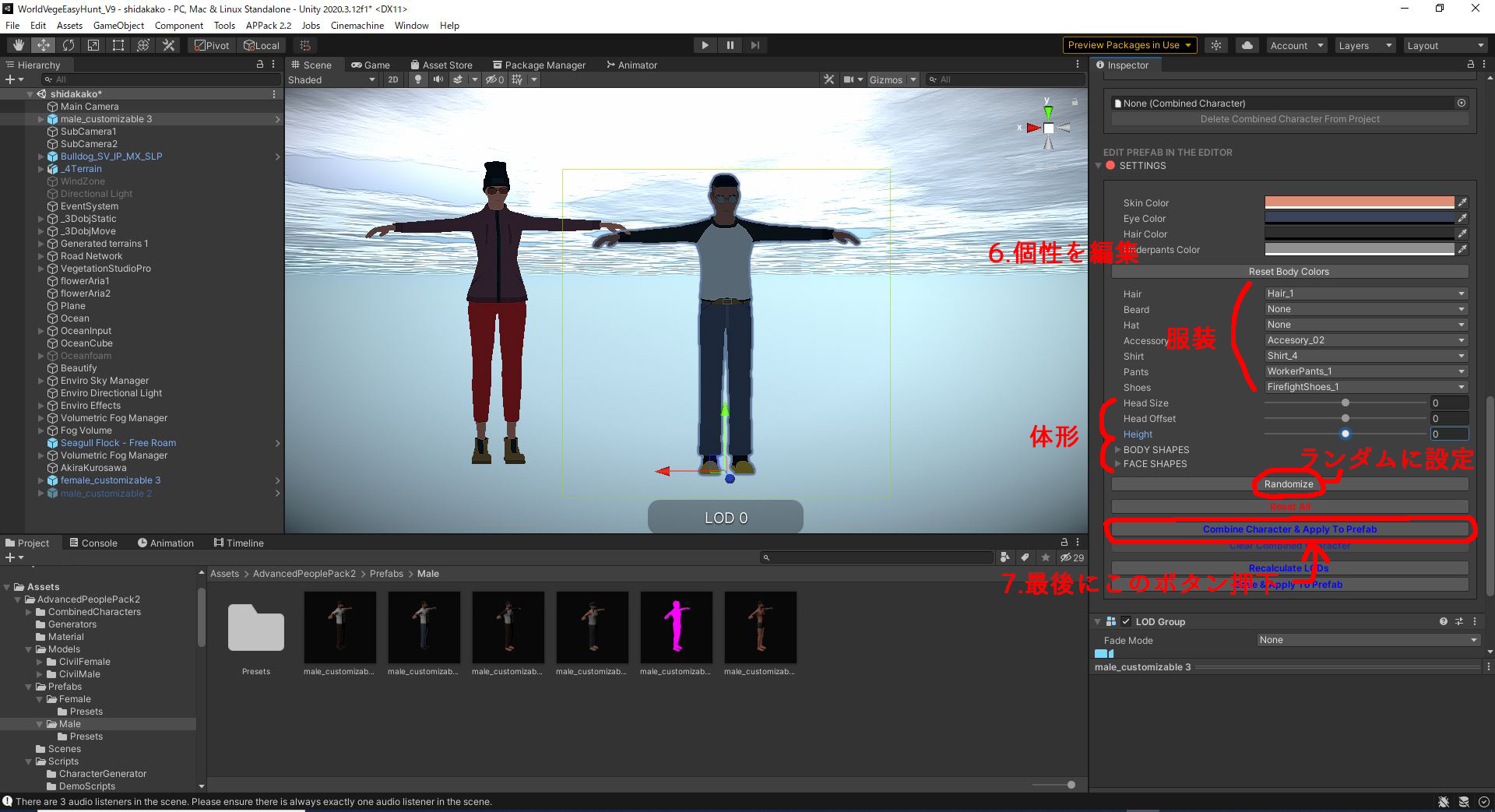This screenshot has height=812, width=1495.
Task: Click the Skin Color swatch
Action: [x=1359, y=202]
